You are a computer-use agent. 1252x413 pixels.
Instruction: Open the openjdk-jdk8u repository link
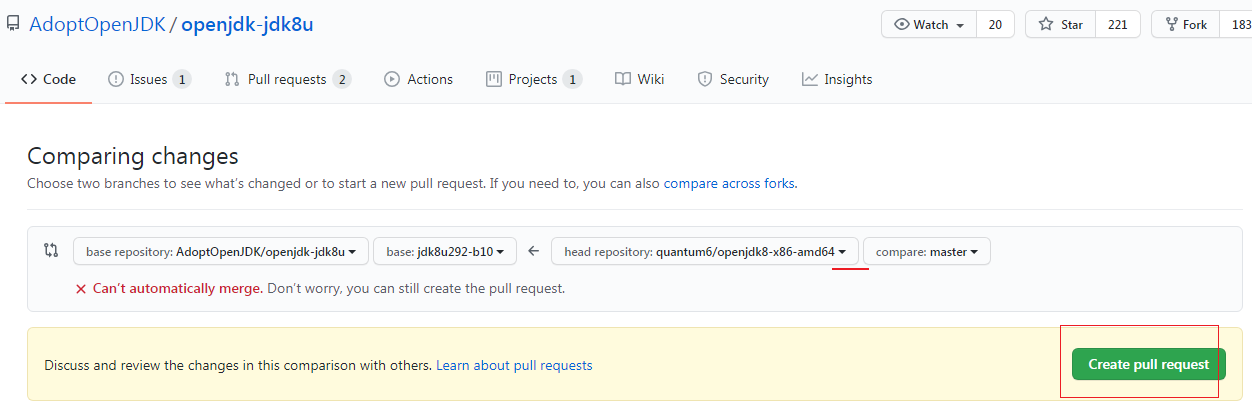pyautogui.click(x=247, y=24)
